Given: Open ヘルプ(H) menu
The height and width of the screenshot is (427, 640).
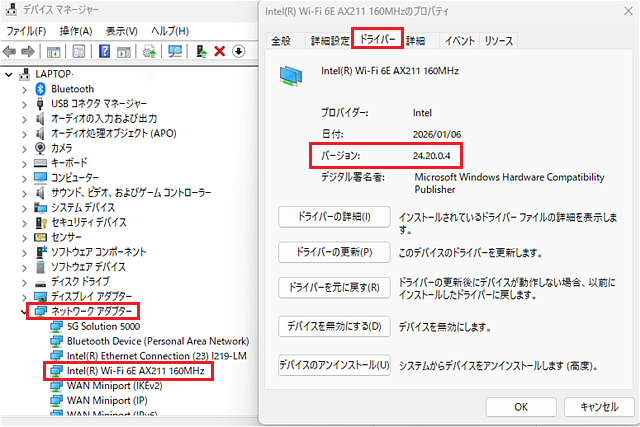Looking at the screenshot, I should [x=170, y=31].
